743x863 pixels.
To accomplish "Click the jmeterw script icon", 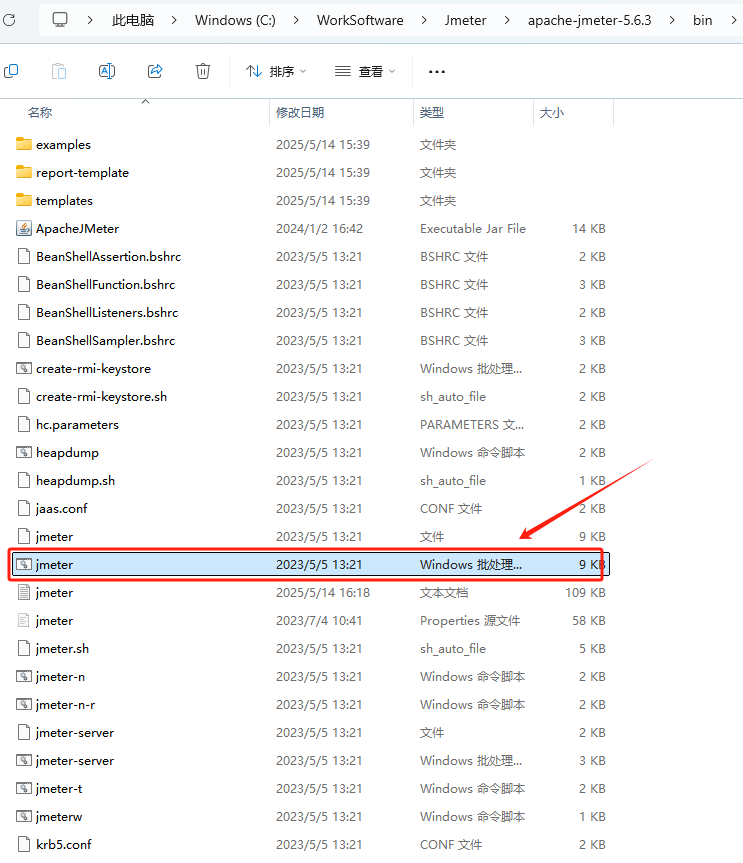I will [x=24, y=817].
